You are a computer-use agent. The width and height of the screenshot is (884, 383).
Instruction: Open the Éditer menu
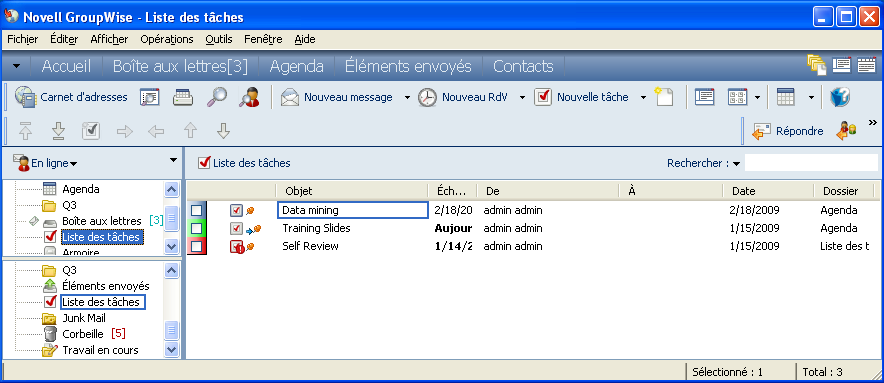pos(64,39)
